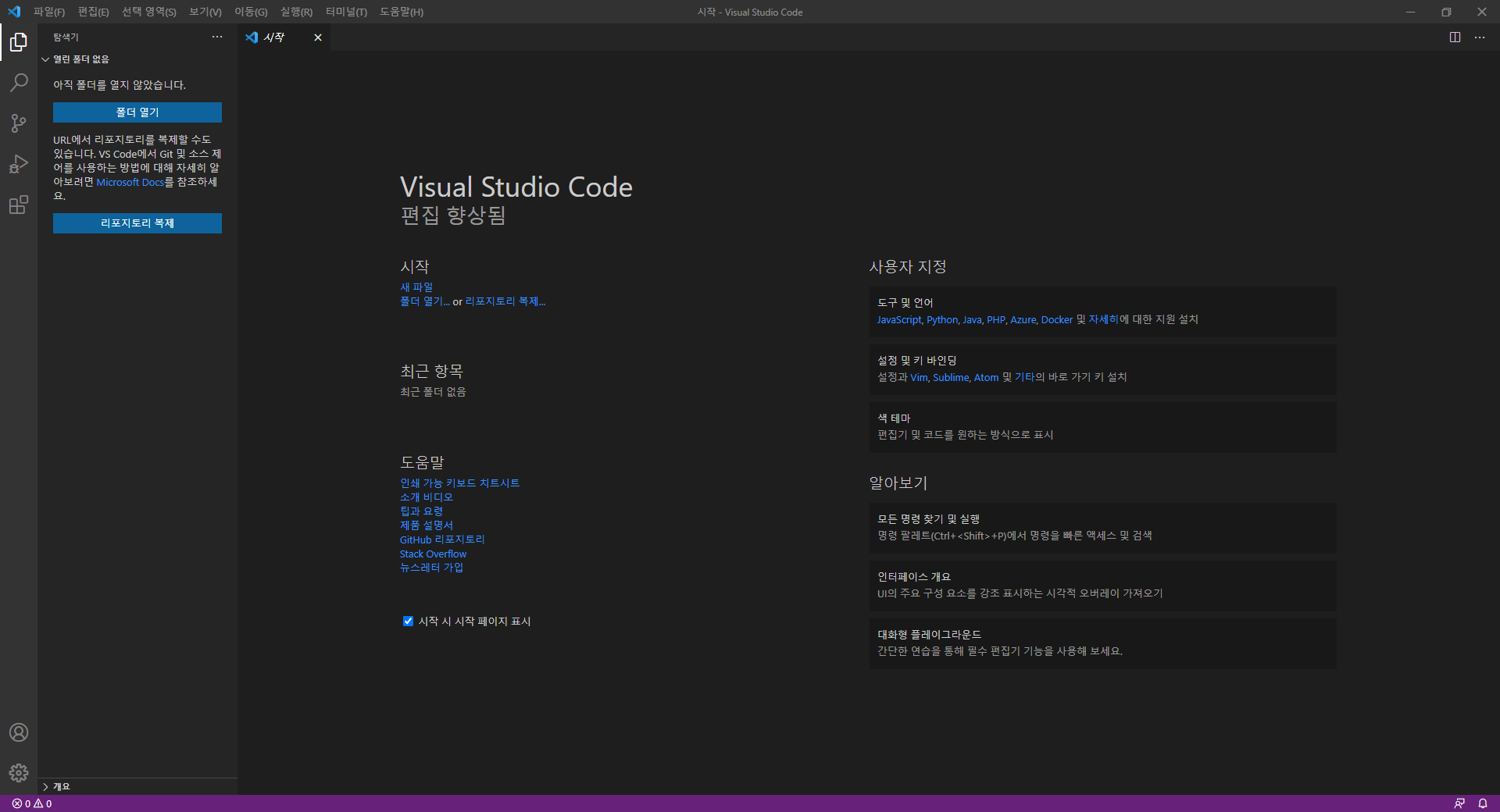Viewport: 1500px width, 812px height.
Task: Click the 자세히 link in tools card
Action: (1104, 319)
